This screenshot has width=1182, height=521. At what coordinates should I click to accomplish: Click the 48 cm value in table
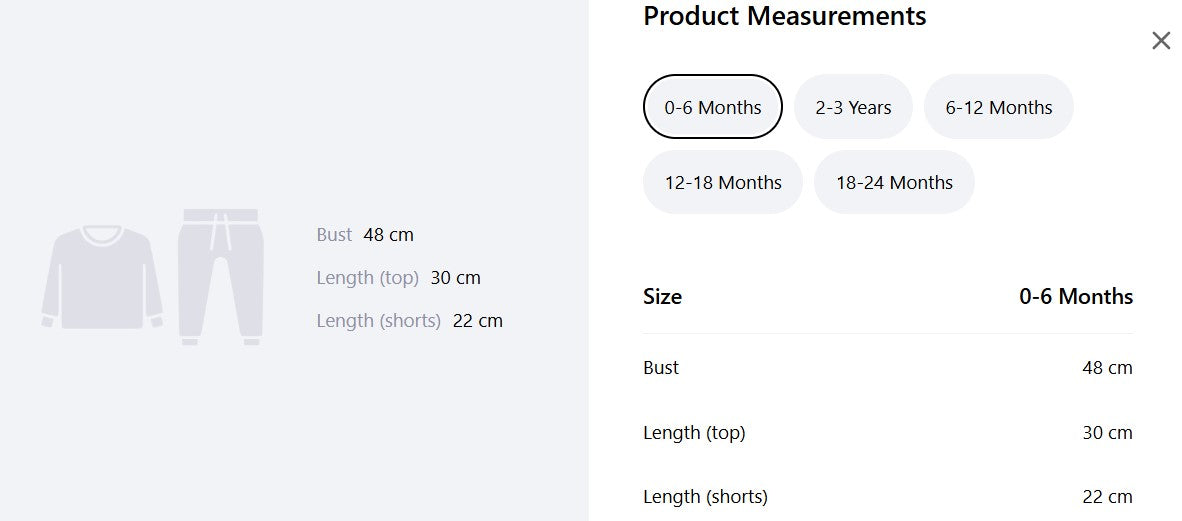tap(1107, 368)
